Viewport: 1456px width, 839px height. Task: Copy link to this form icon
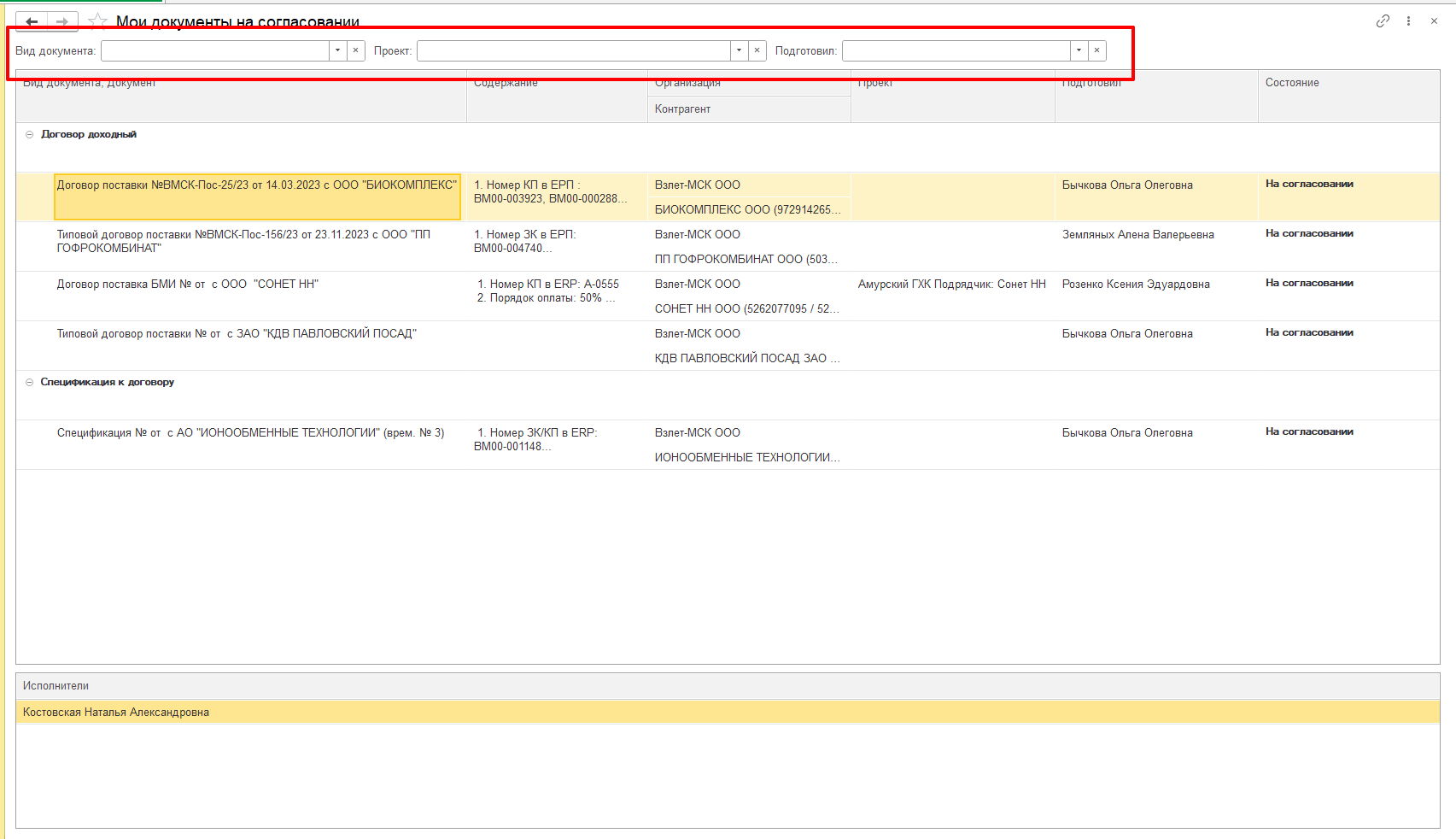(x=1383, y=21)
